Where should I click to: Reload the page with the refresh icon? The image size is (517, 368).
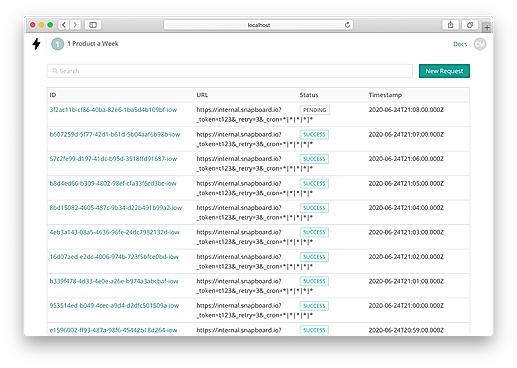pos(347,25)
